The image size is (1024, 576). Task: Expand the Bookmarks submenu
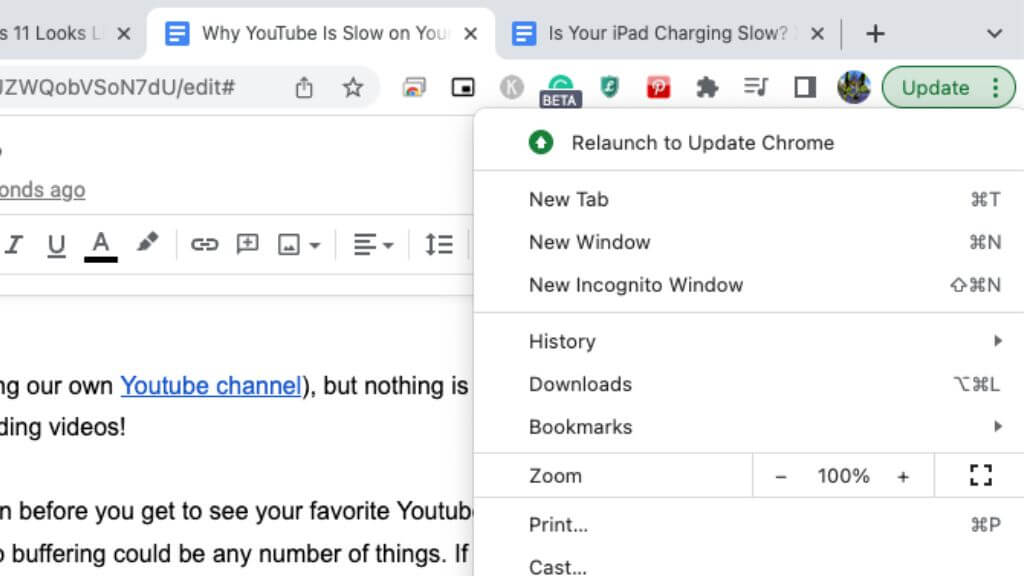748,427
